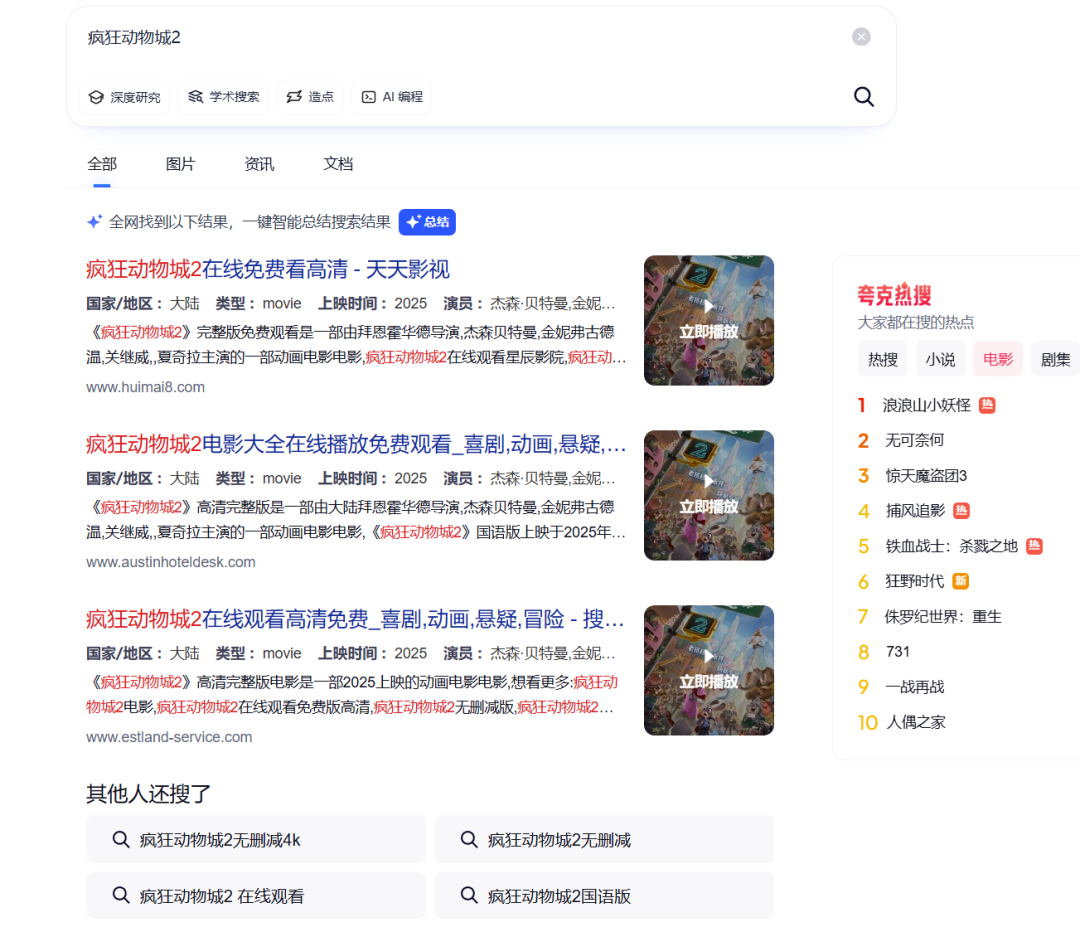This screenshot has height=932, width=1080.
Task: Play the first 立即播放 video thumbnail
Action: click(x=708, y=319)
